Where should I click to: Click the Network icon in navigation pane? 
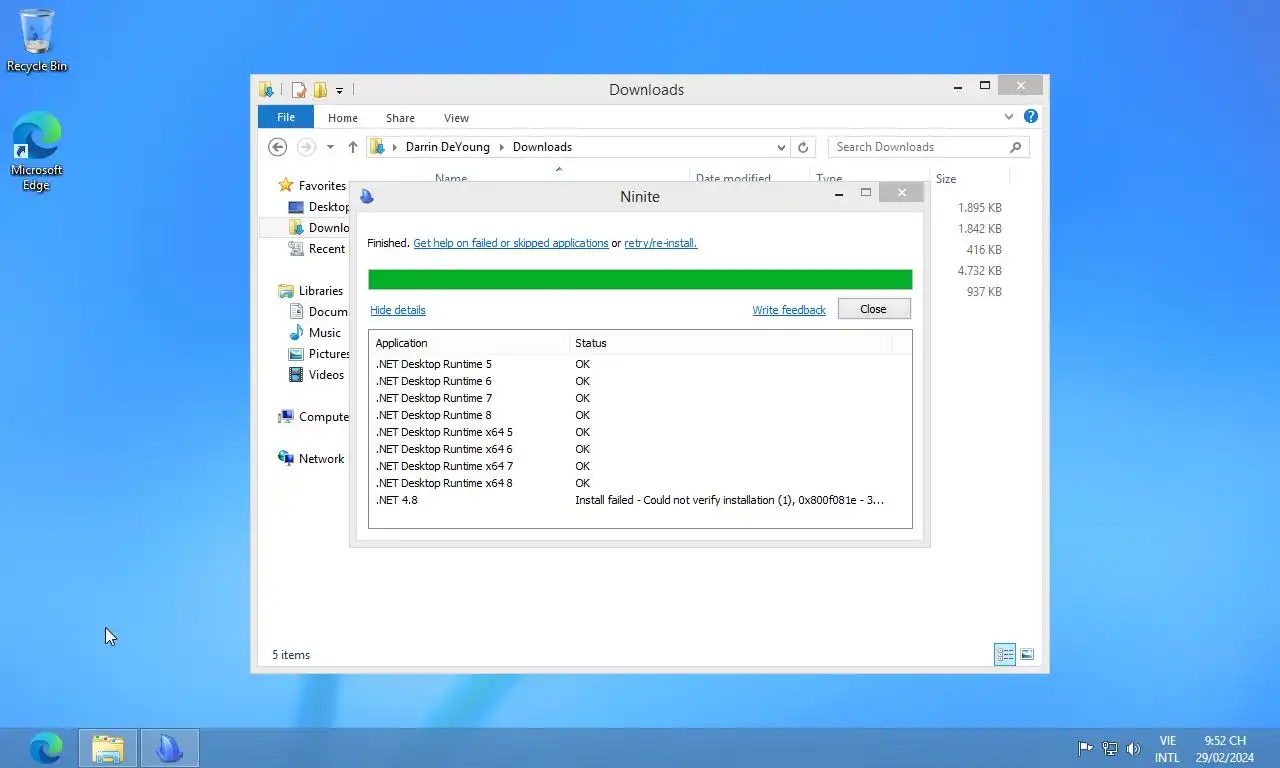286,459
